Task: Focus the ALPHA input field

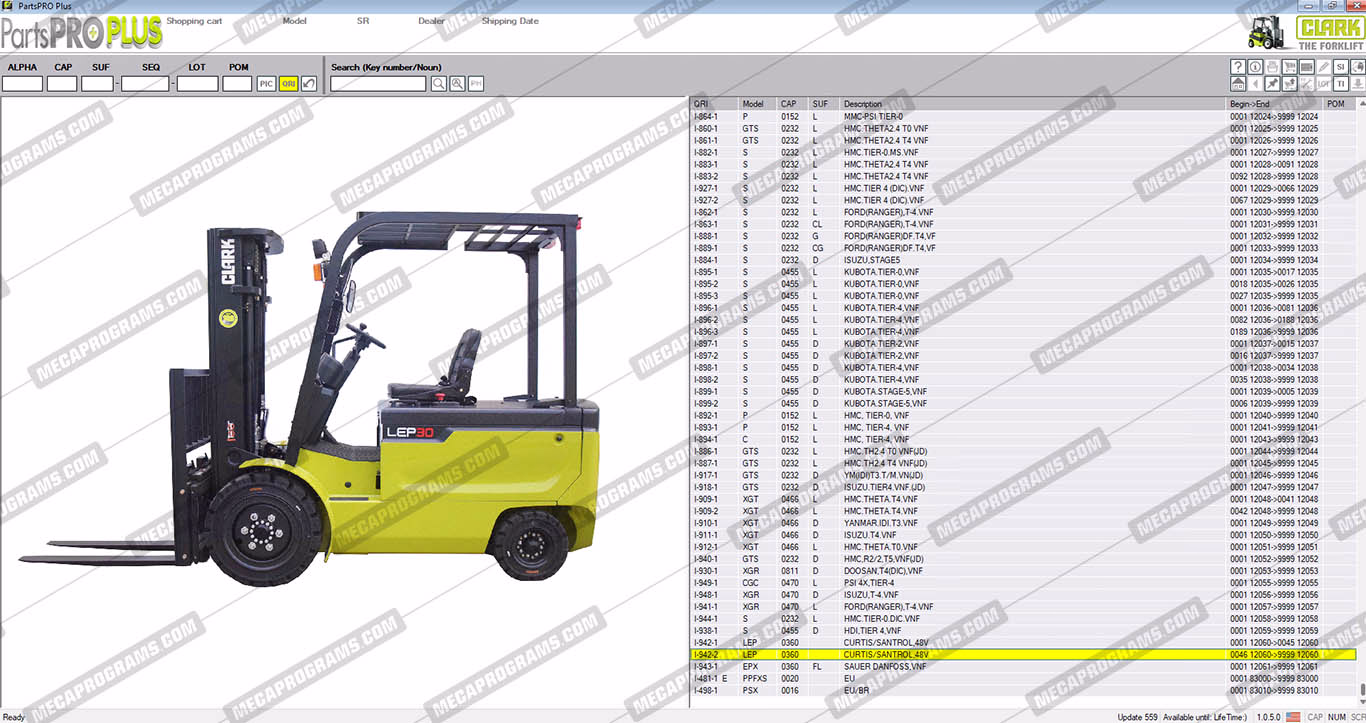Action: [22, 84]
